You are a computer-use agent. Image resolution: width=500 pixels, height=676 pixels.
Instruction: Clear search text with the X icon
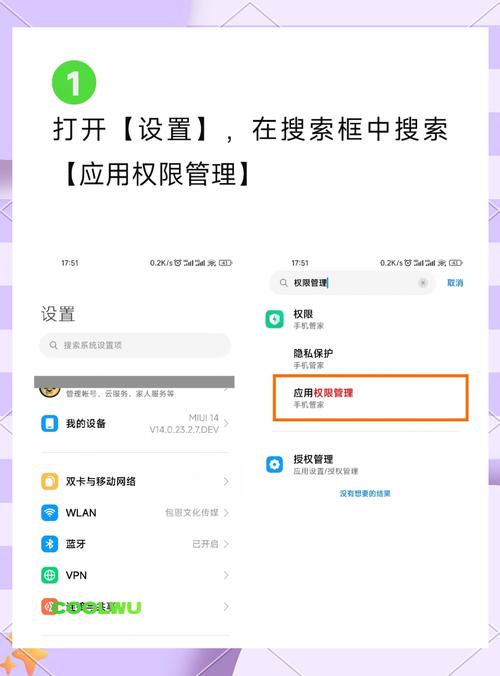click(423, 282)
